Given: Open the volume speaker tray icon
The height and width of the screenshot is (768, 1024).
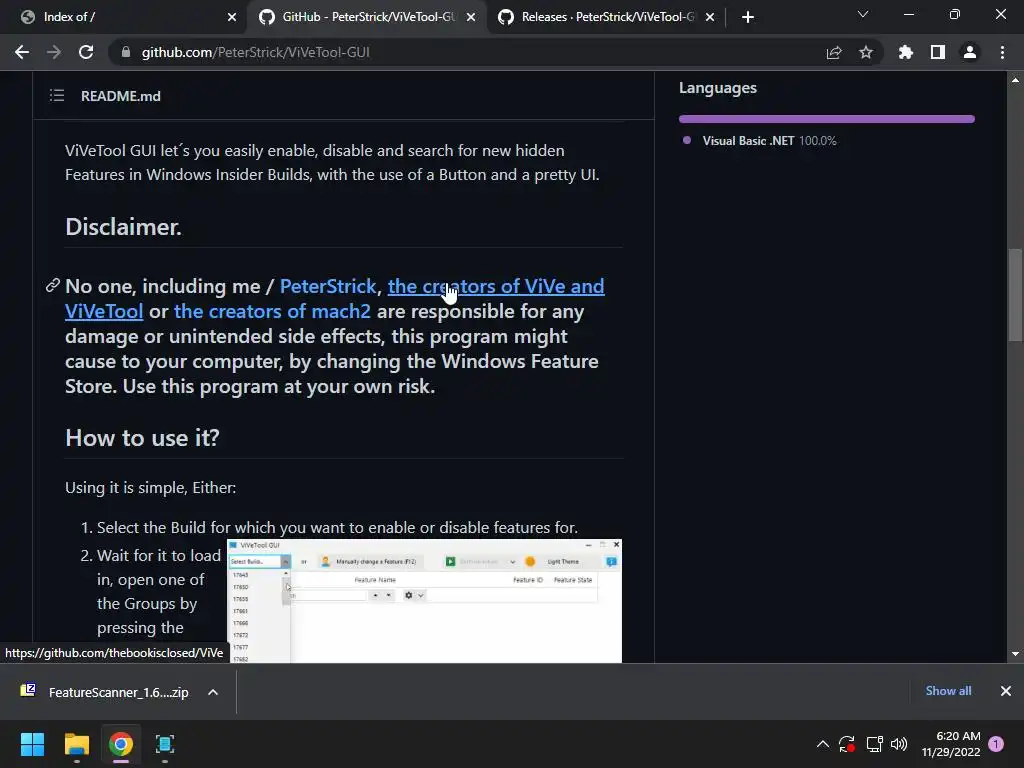Looking at the screenshot, I should 899,744.
